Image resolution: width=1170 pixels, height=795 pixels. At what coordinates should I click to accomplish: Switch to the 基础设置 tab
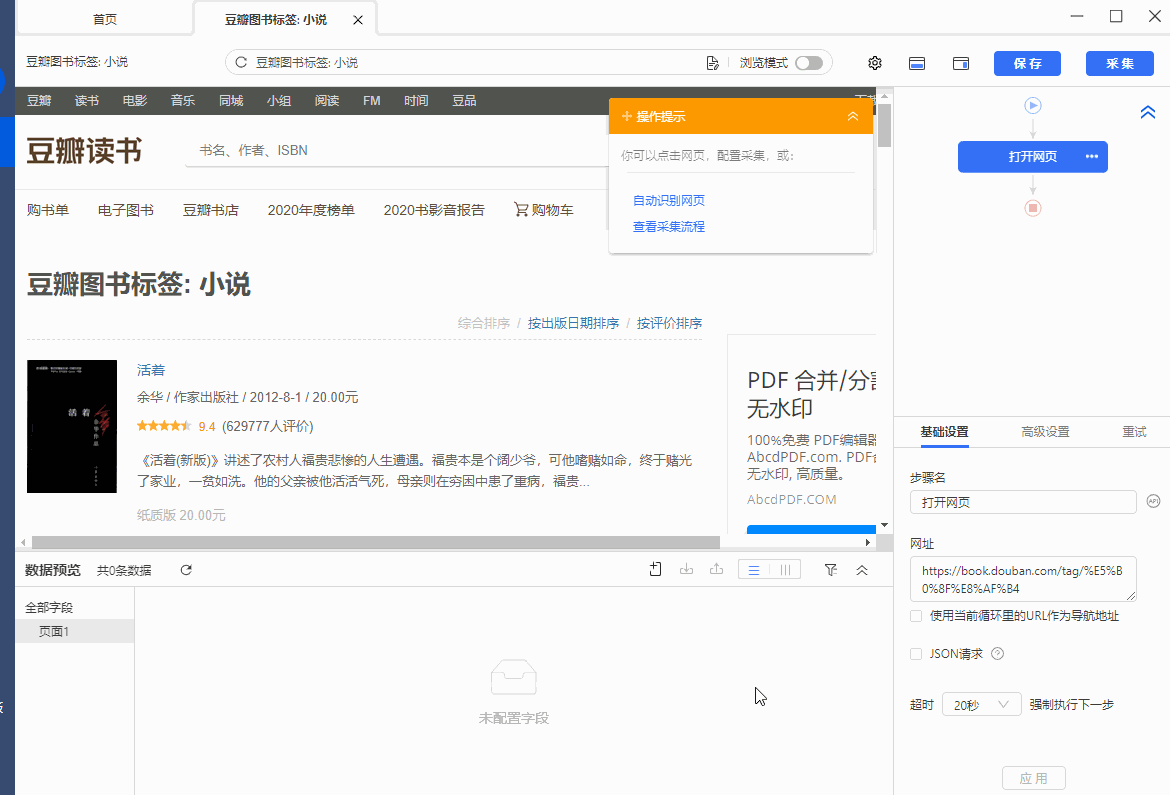pyautogui.click(x=945, y=431)
